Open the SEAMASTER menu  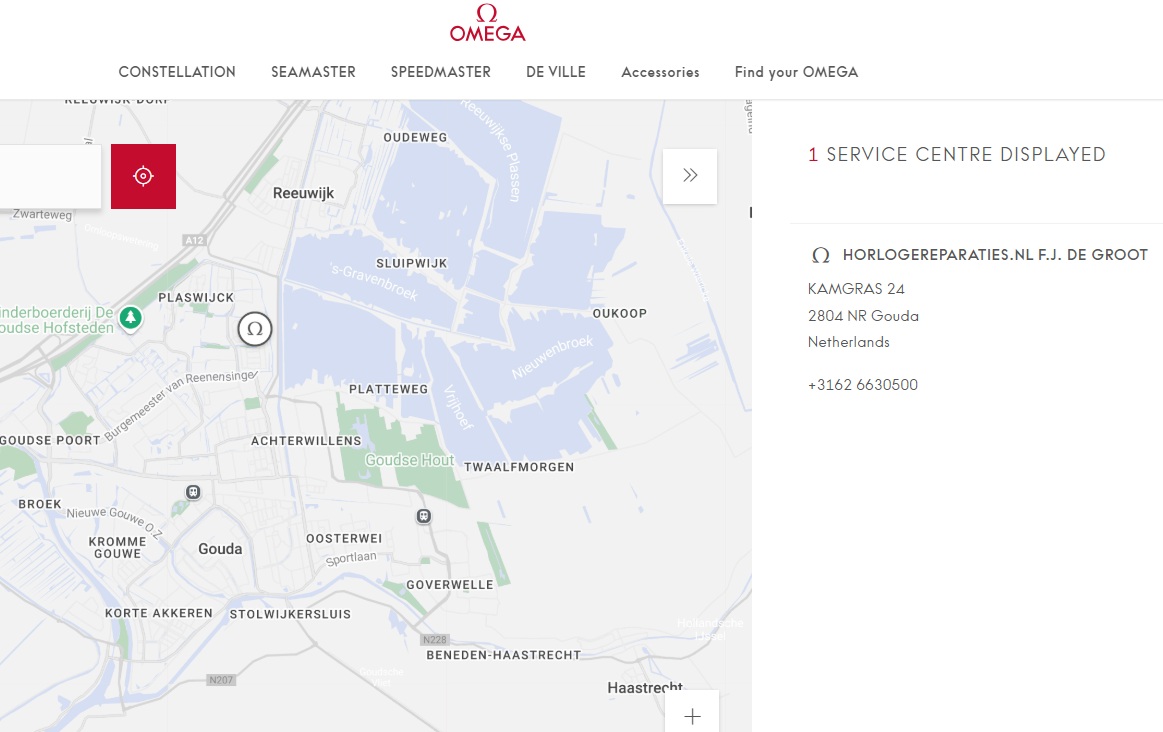coord(313,72)
